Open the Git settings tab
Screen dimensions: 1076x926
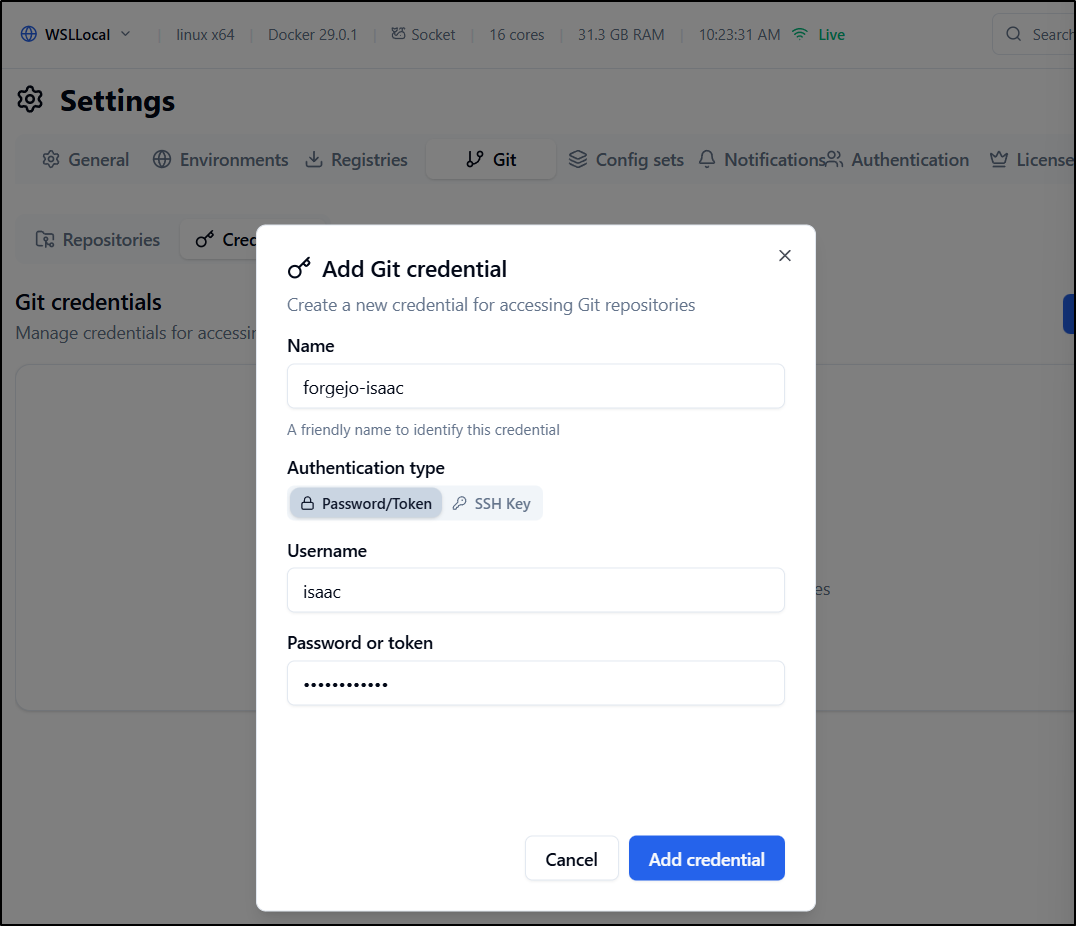tap(491, 160)
